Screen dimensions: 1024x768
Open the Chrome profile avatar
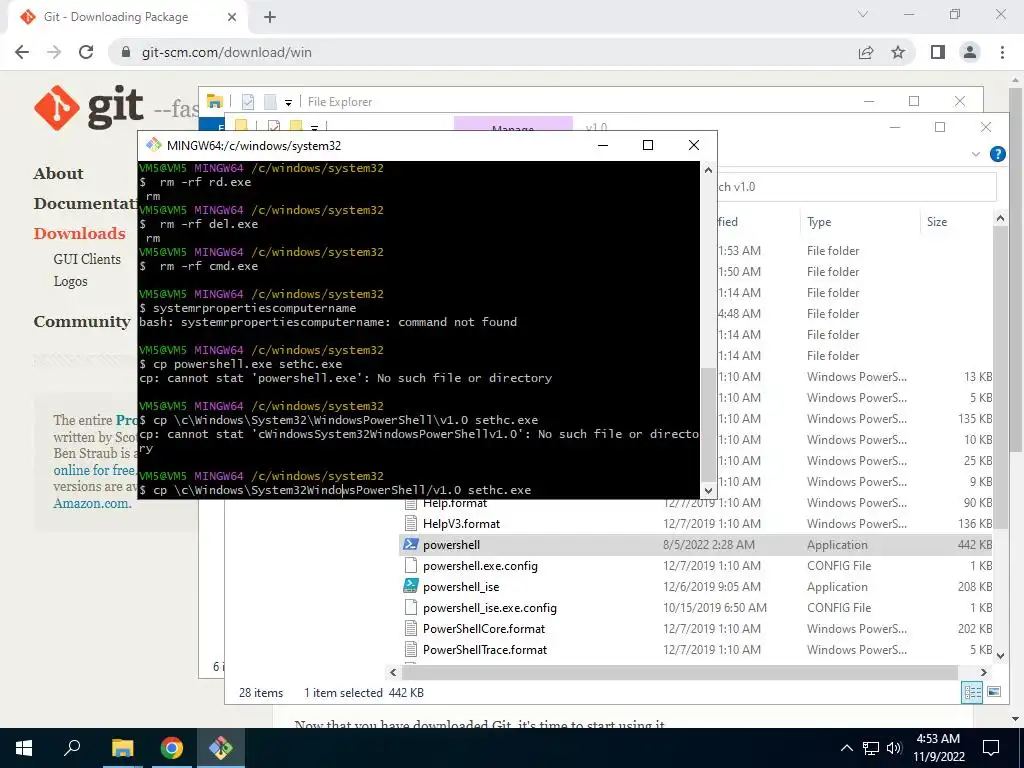970,52
